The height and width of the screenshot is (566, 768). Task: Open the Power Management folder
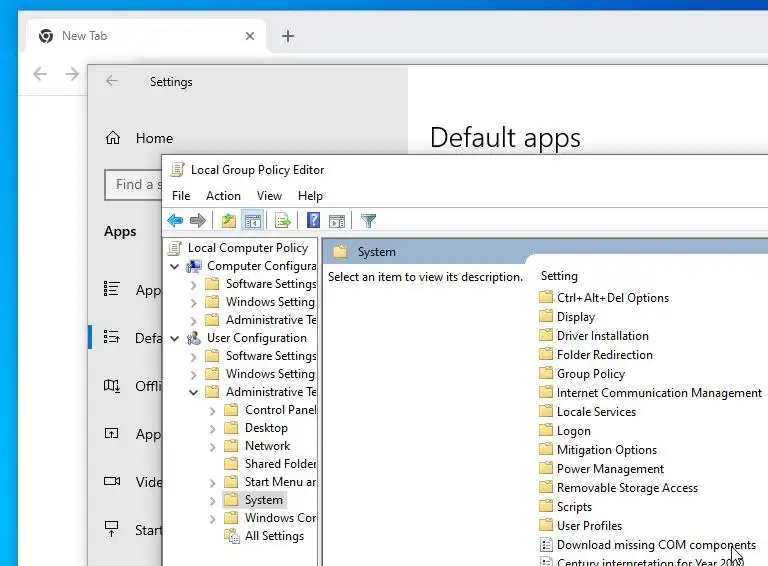602,469
